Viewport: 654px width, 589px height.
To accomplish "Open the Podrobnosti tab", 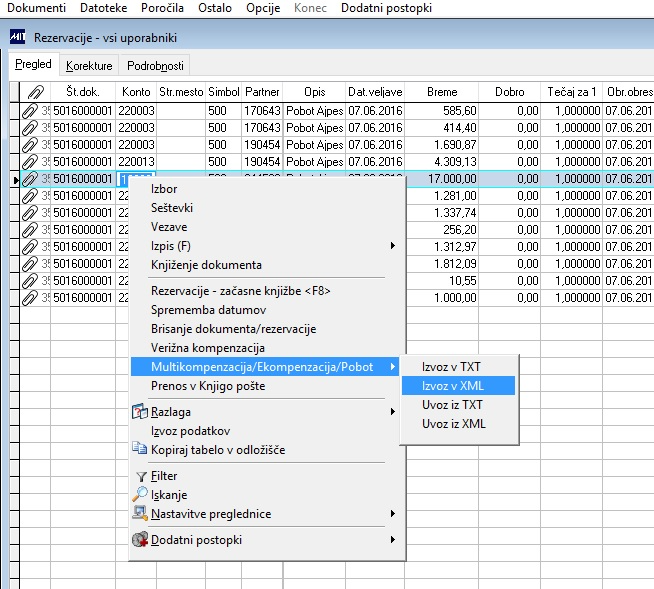I will (x=155, y=66).
